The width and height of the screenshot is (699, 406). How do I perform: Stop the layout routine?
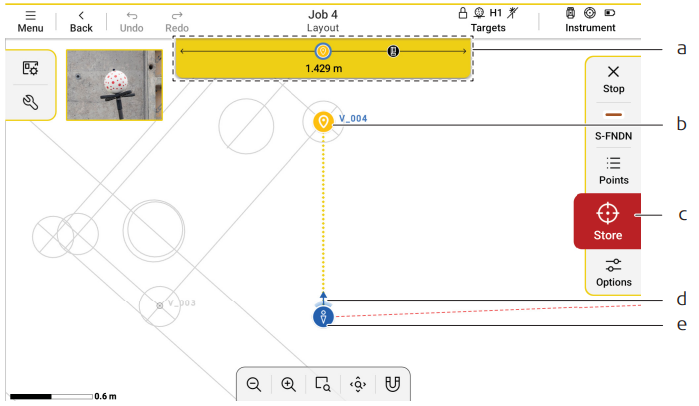613,79
